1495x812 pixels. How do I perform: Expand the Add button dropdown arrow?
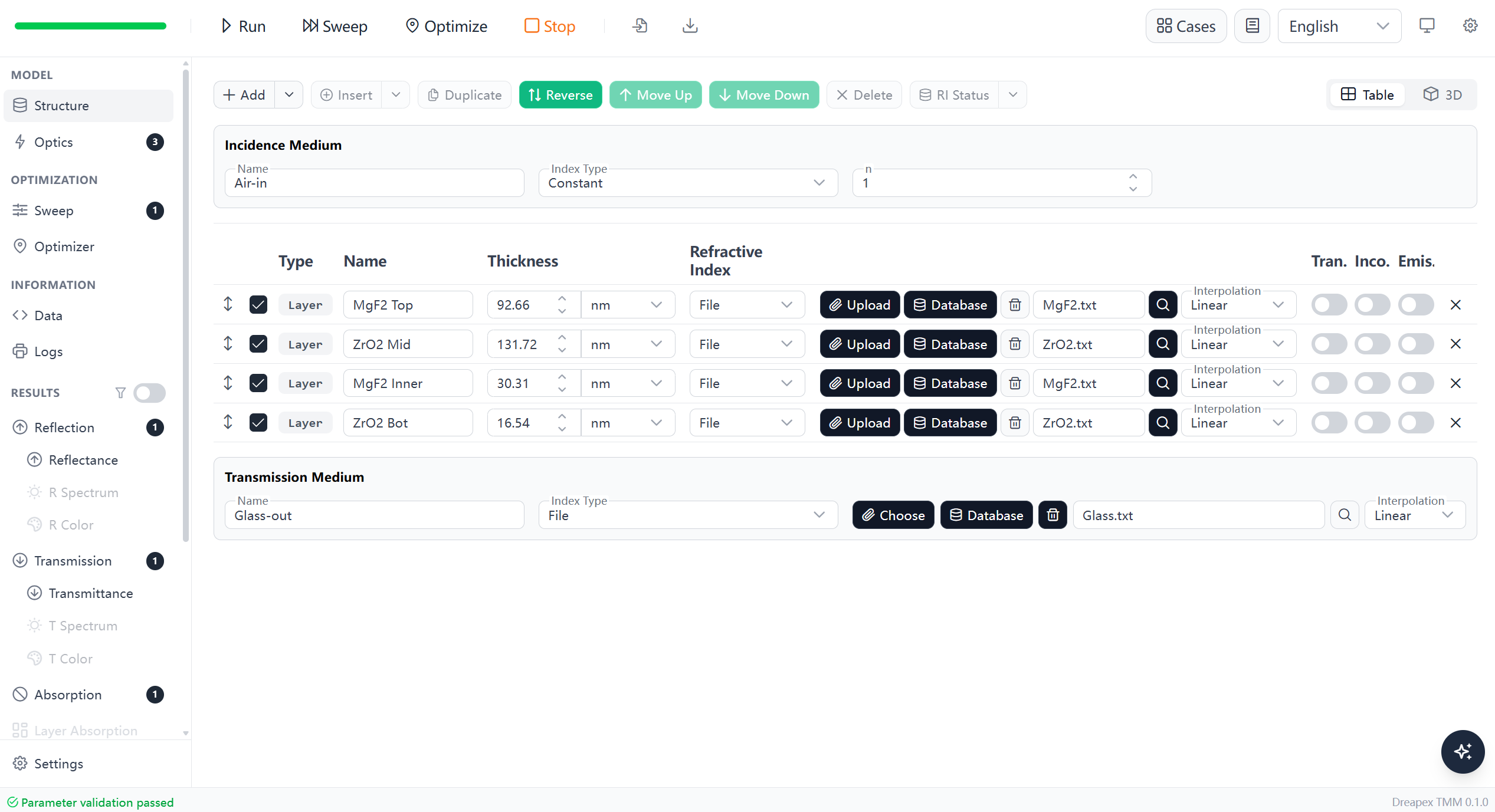pos(289,95)
